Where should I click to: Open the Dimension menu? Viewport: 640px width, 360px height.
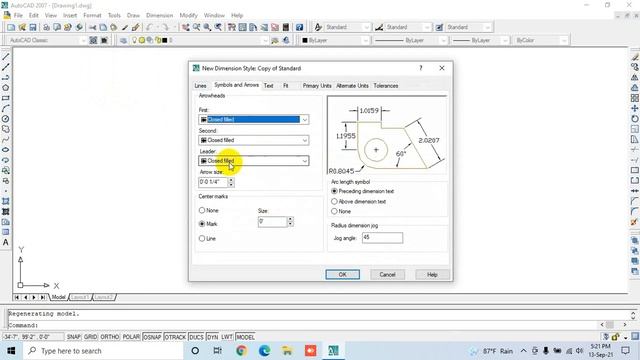(x=160, y=16)
